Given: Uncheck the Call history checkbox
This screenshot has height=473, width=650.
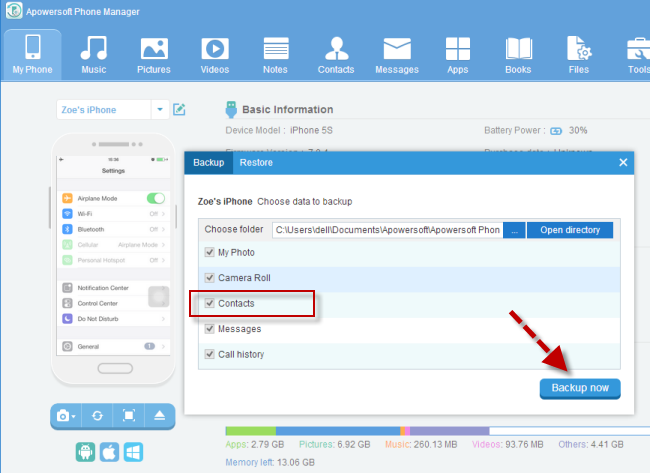Looking at the screenshot, I should (x=210, y=354).
